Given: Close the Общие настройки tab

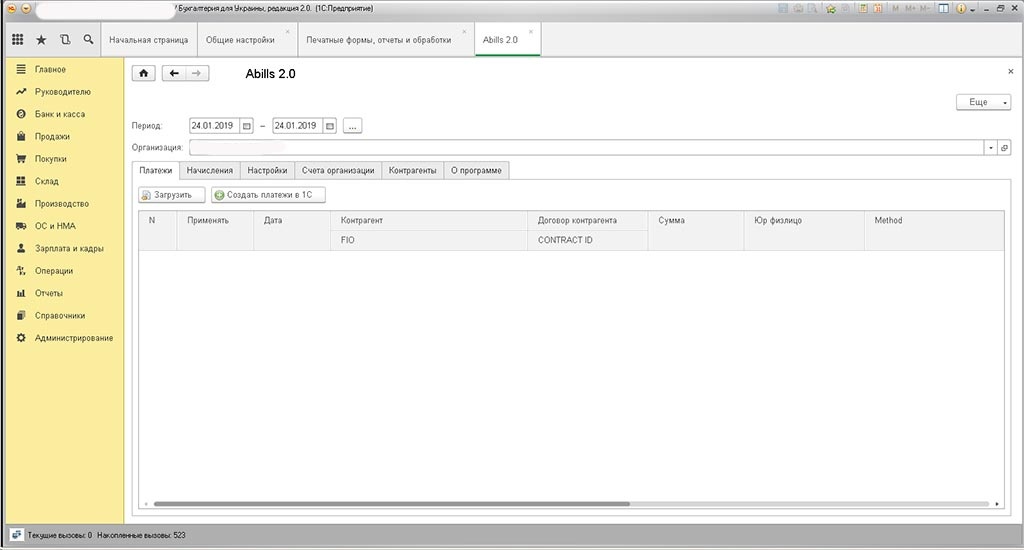Looking at the screenshot, I should pyautogui.click(x=287, y=31).
